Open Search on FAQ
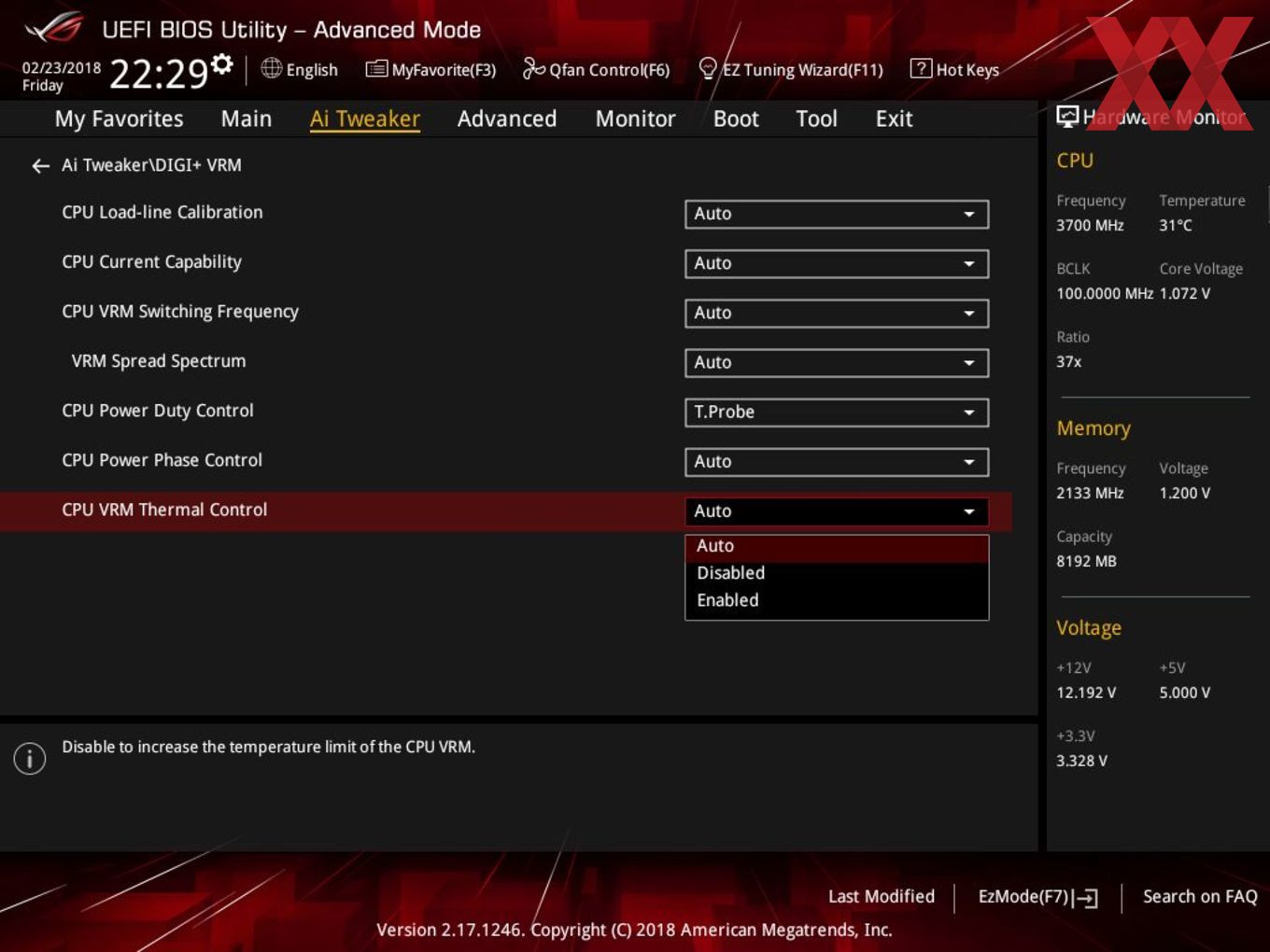The height and width of the screenshot is (952, 1270). click(1200, 896)
